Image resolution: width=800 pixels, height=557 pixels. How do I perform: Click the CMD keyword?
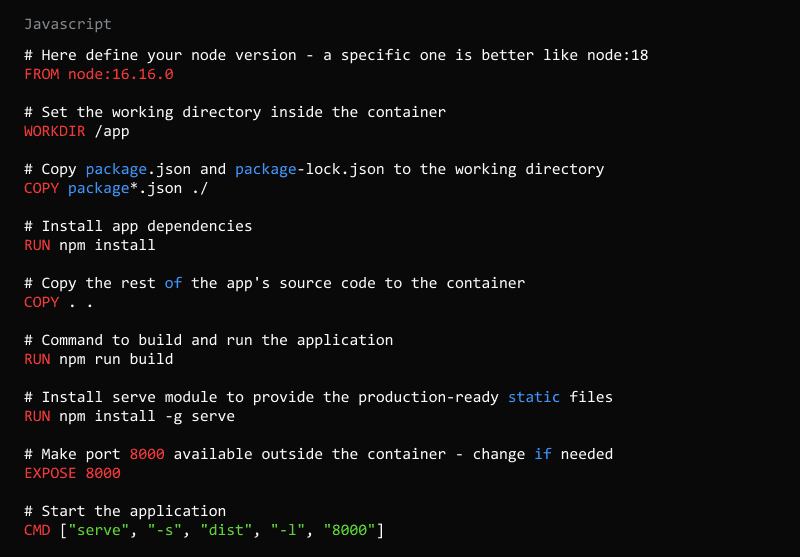[x=37, y=530]
